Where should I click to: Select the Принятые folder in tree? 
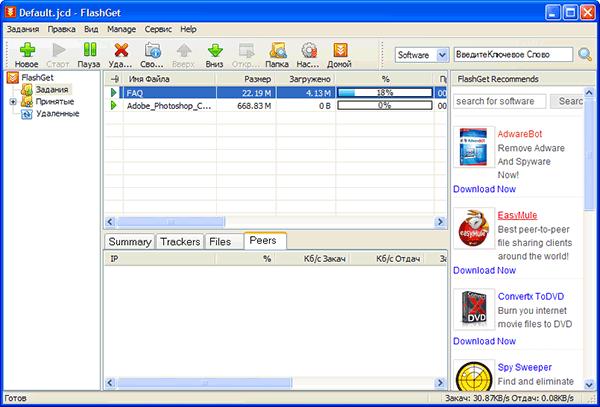coord(55,102)
